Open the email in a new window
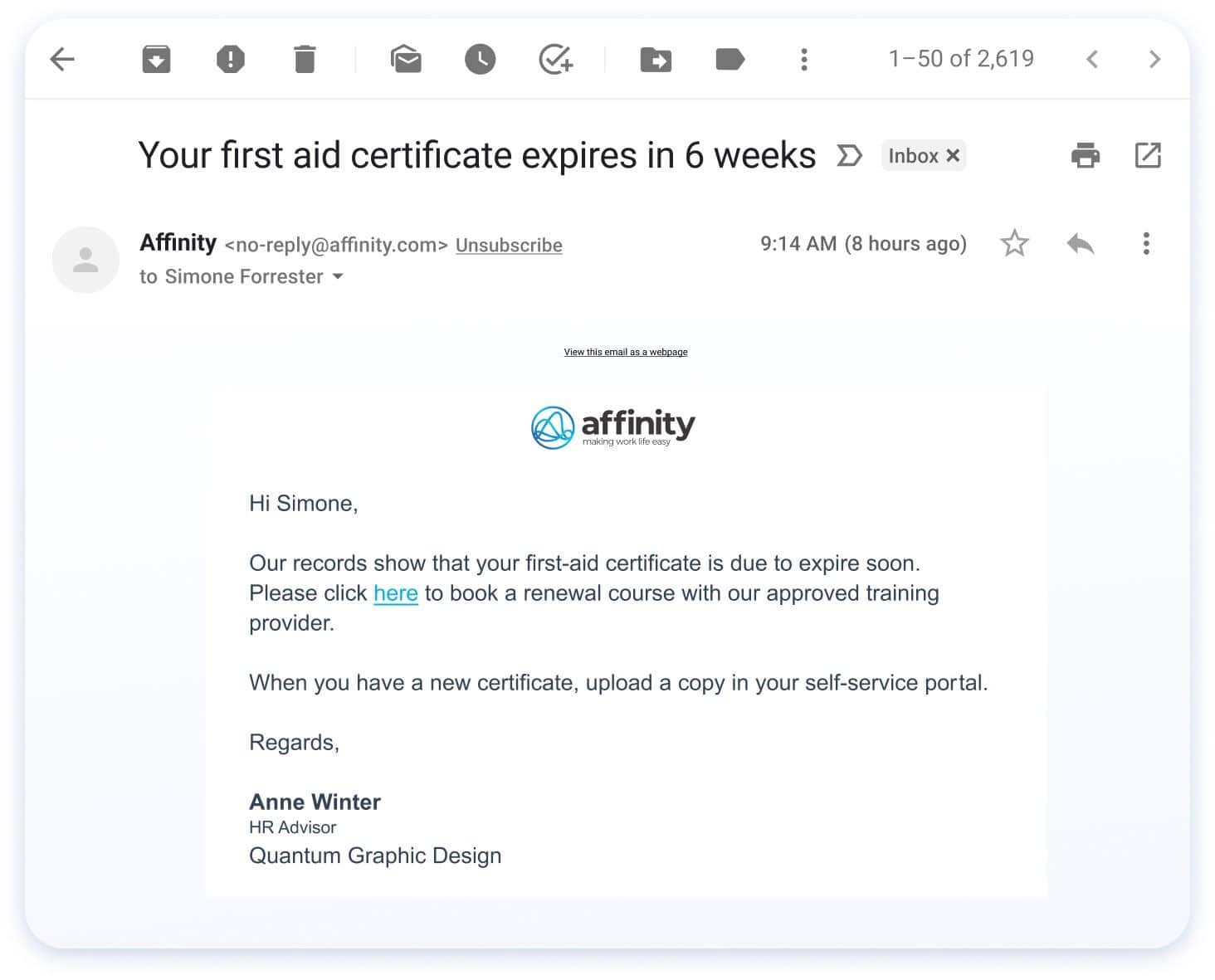 [1148, 155]
